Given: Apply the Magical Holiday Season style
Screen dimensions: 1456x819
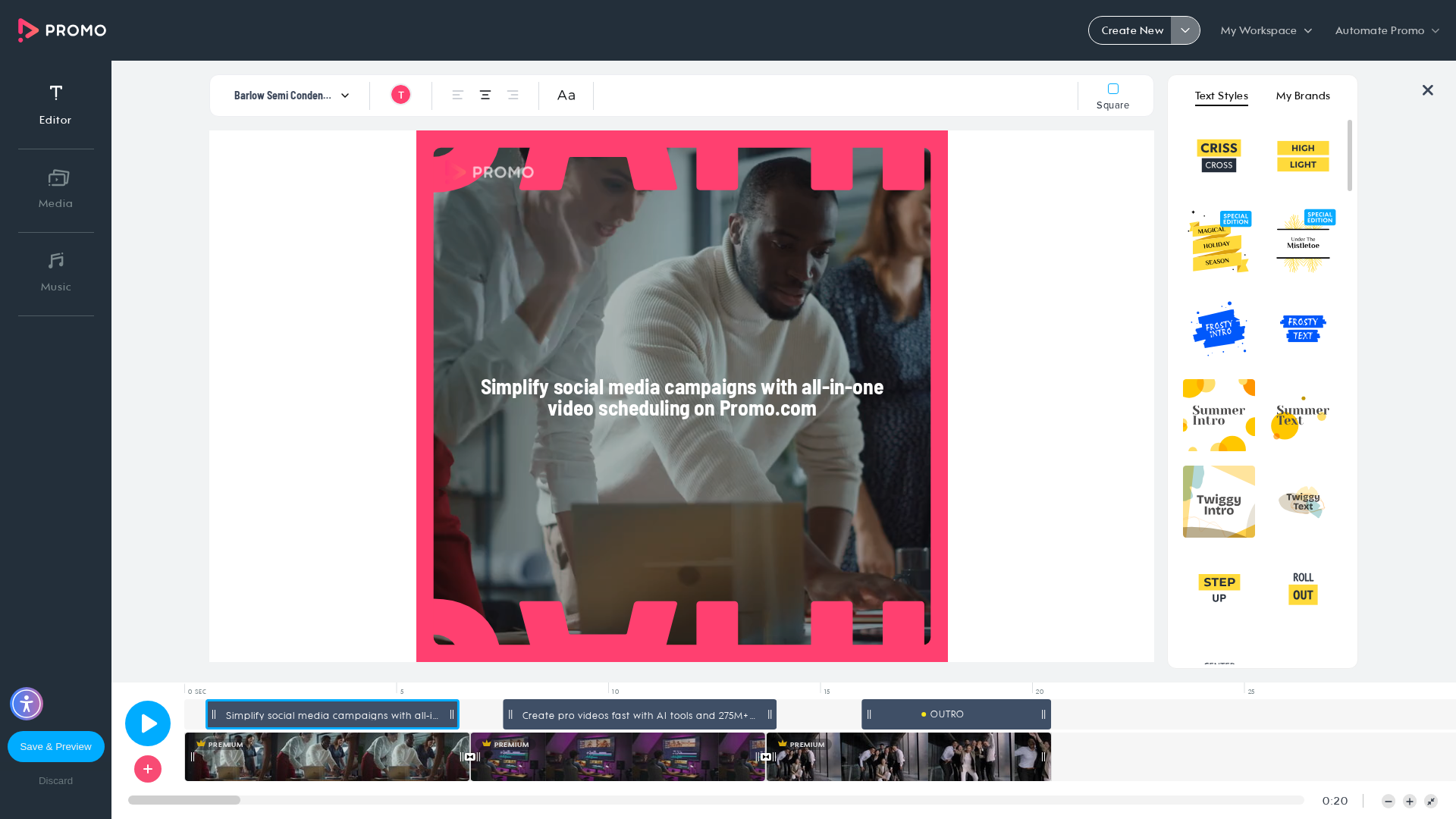Looking at the screenshot, I should pos(1219,242).
